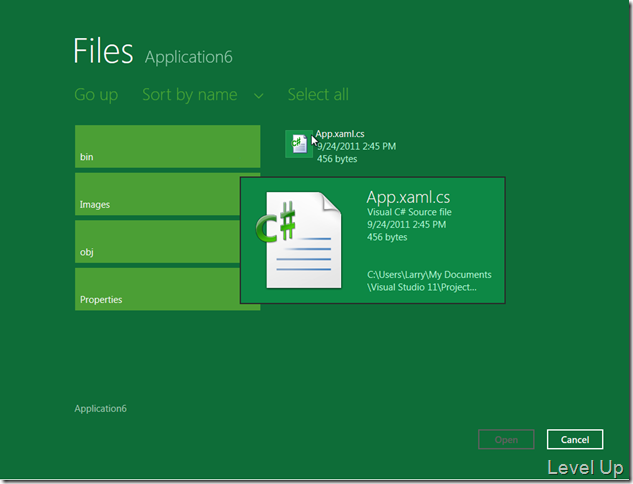Click the file path text in the popup

coord(429,281)
